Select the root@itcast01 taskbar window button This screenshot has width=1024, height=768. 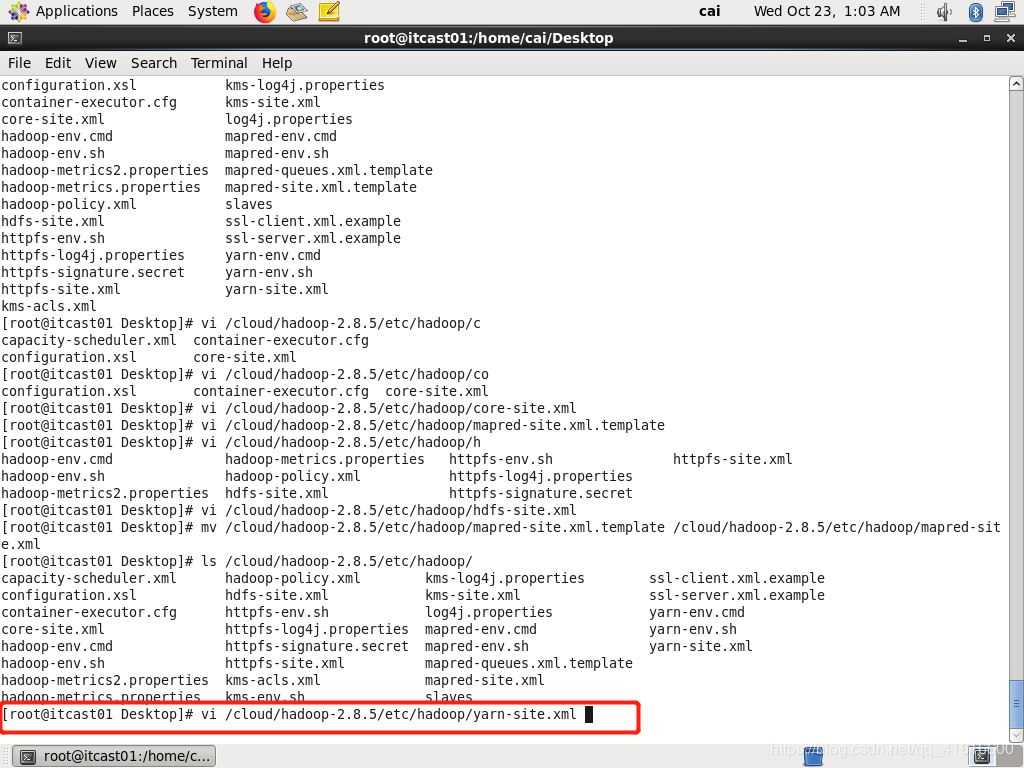click(x=115, y=756)
